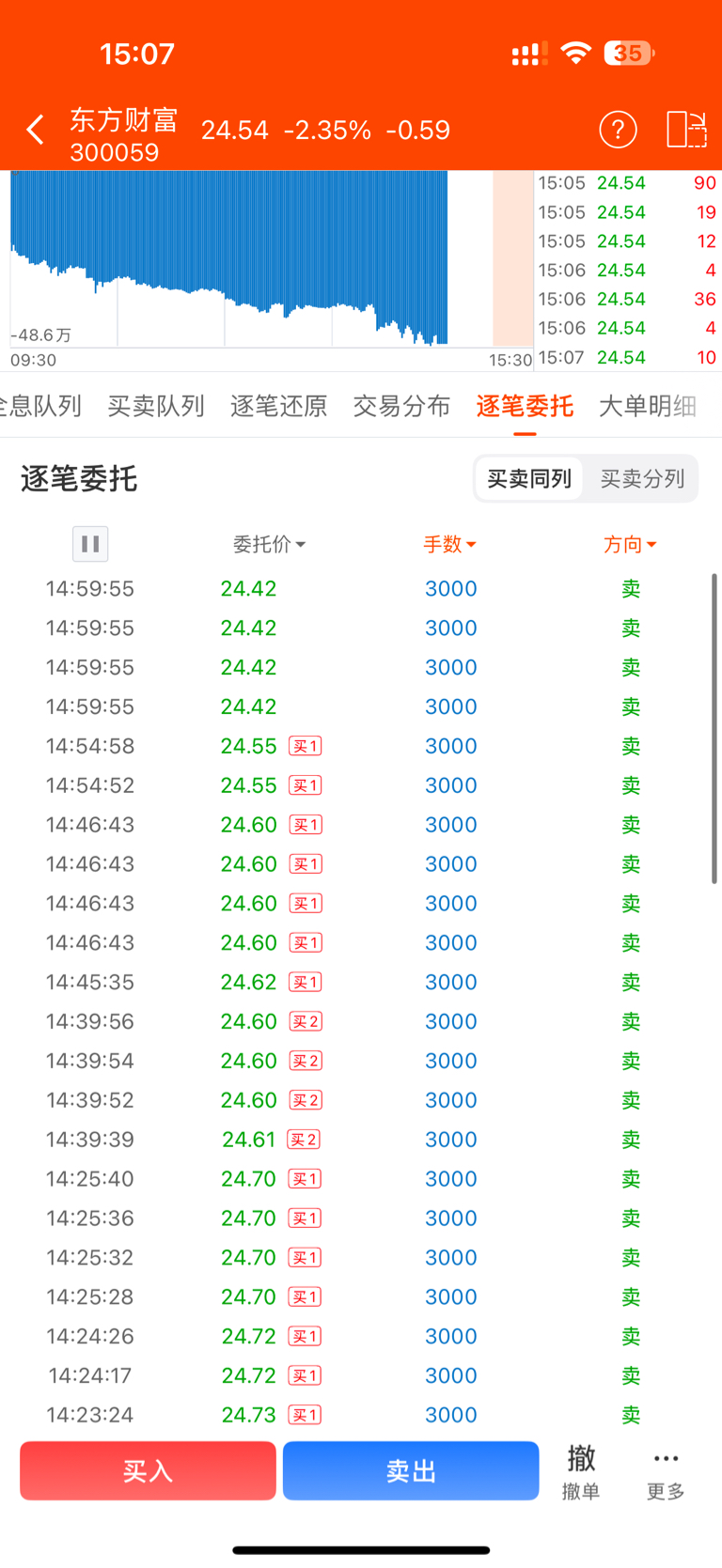Tap price 24.62 on the 14:45:35 row
Viewport: 722px width, 1568px height.
point(249,982)
